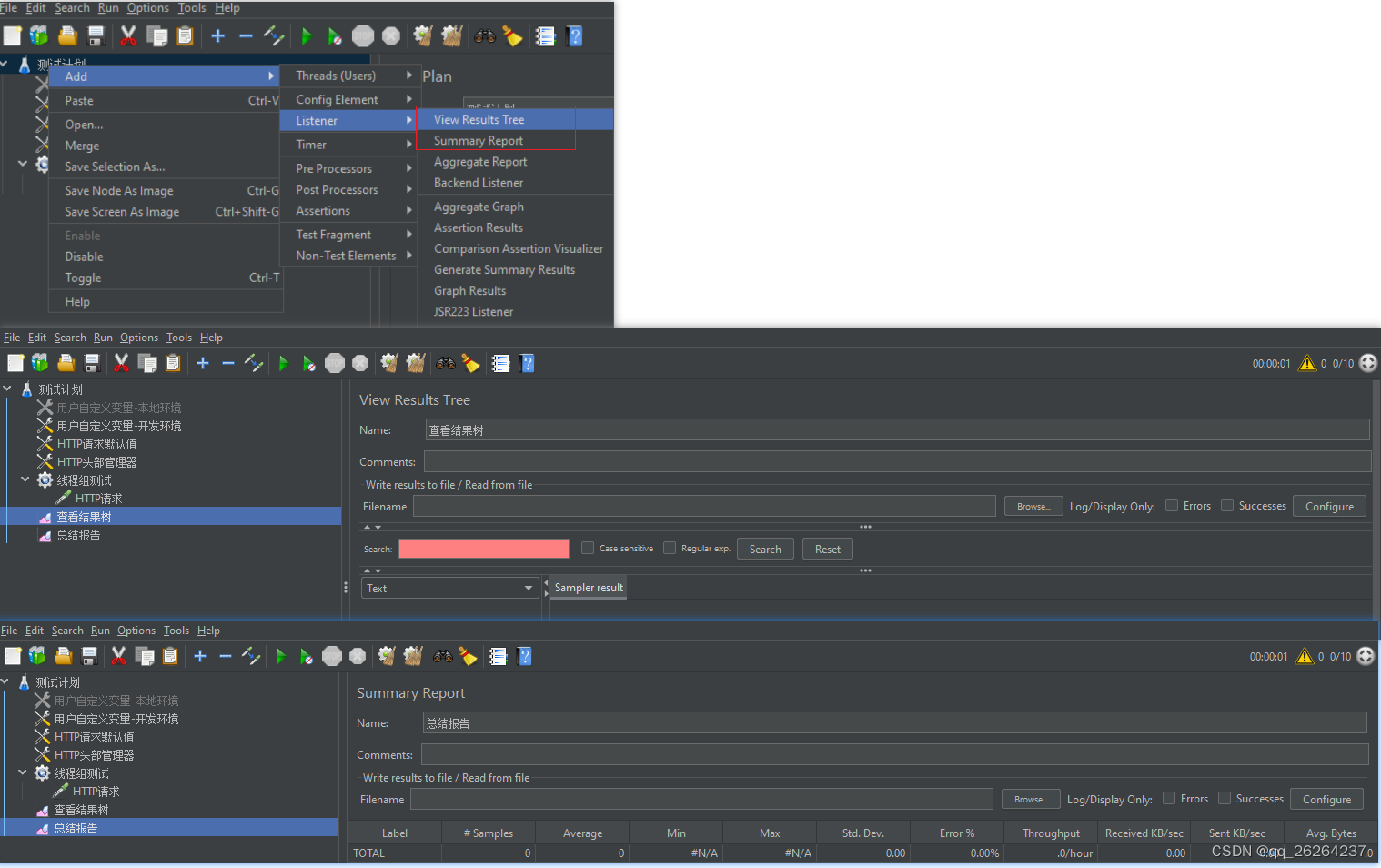Expand the Config Element submenu arrow
Screen dimensions: 1381x868
pos(409,99)
